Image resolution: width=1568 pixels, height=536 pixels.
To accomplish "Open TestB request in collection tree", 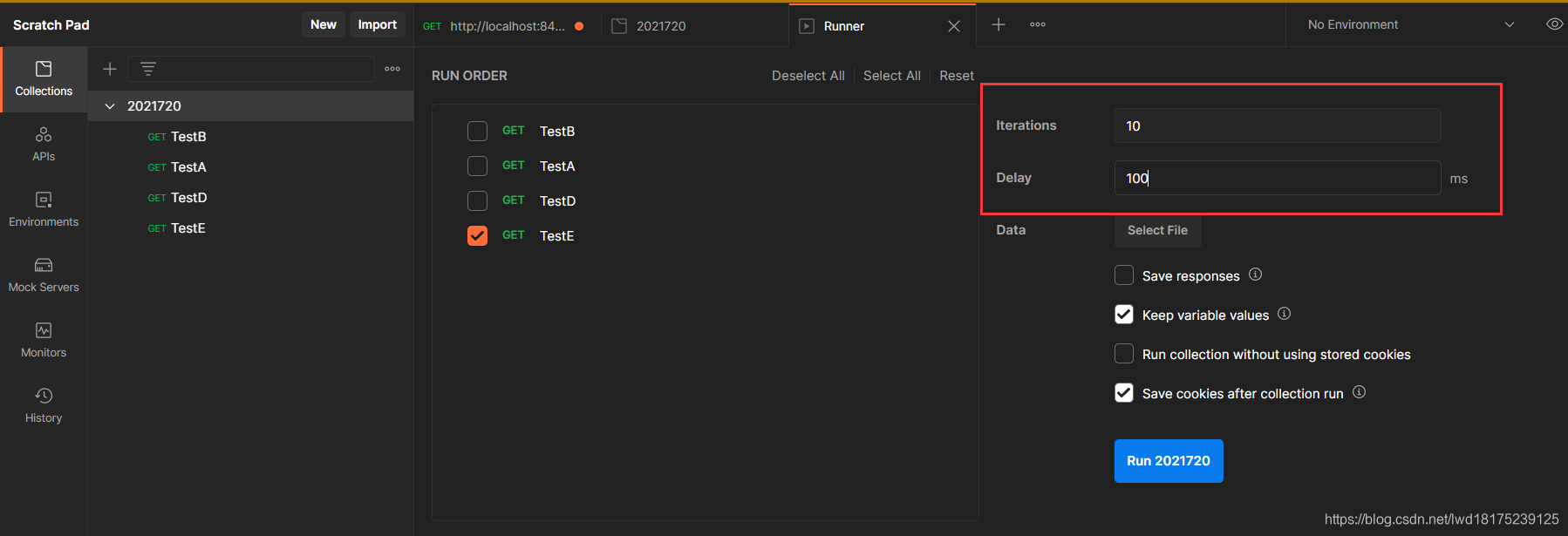I will [x=251, y=137].
